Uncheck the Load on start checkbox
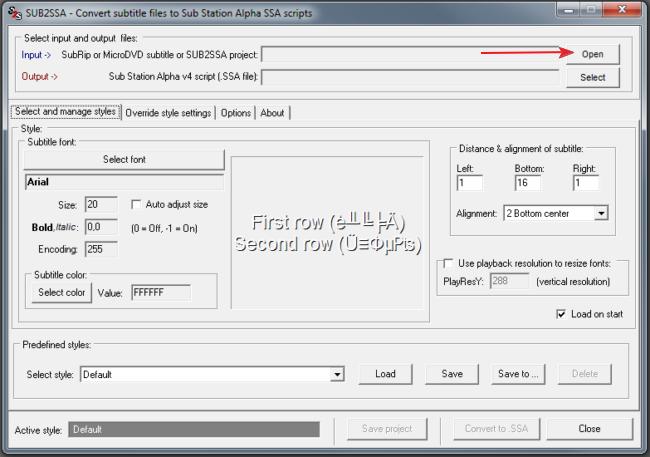The width and height of the screenshot is (650, 457). [x=561, y=314]
